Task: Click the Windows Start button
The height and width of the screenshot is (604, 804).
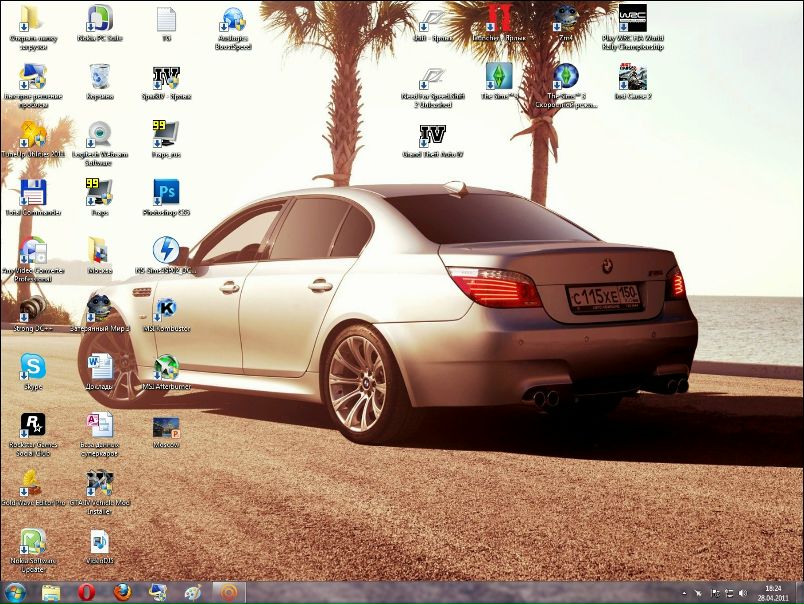Action: [18, 593]
